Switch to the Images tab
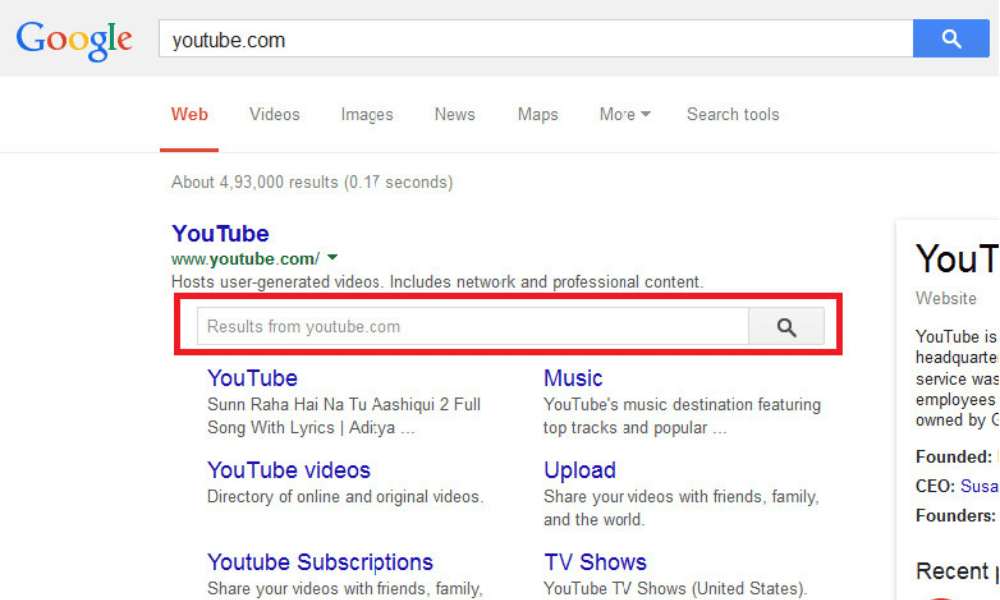This screenshot has height=600, width=1000. point(367,115)
